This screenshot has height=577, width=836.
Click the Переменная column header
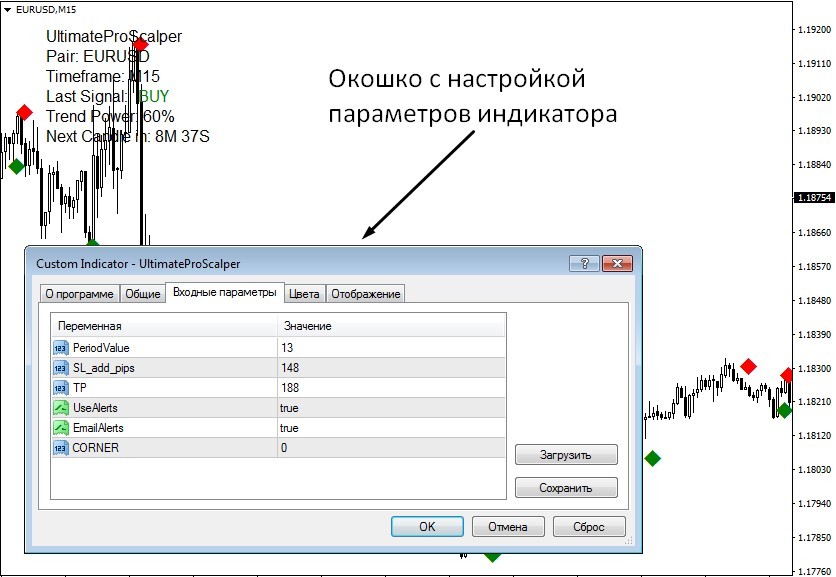pyautogui.click(x=164, y=326)
